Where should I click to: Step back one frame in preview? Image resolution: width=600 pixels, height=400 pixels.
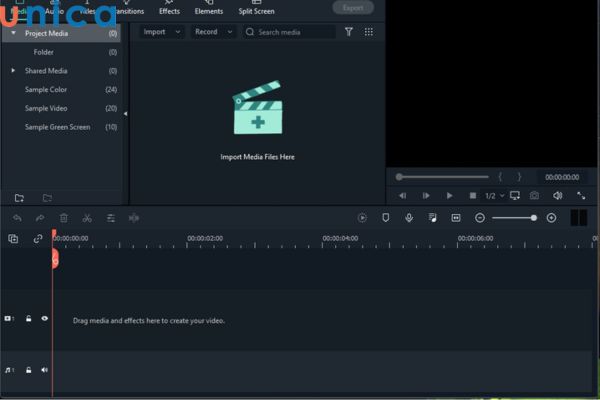[403, 196]
